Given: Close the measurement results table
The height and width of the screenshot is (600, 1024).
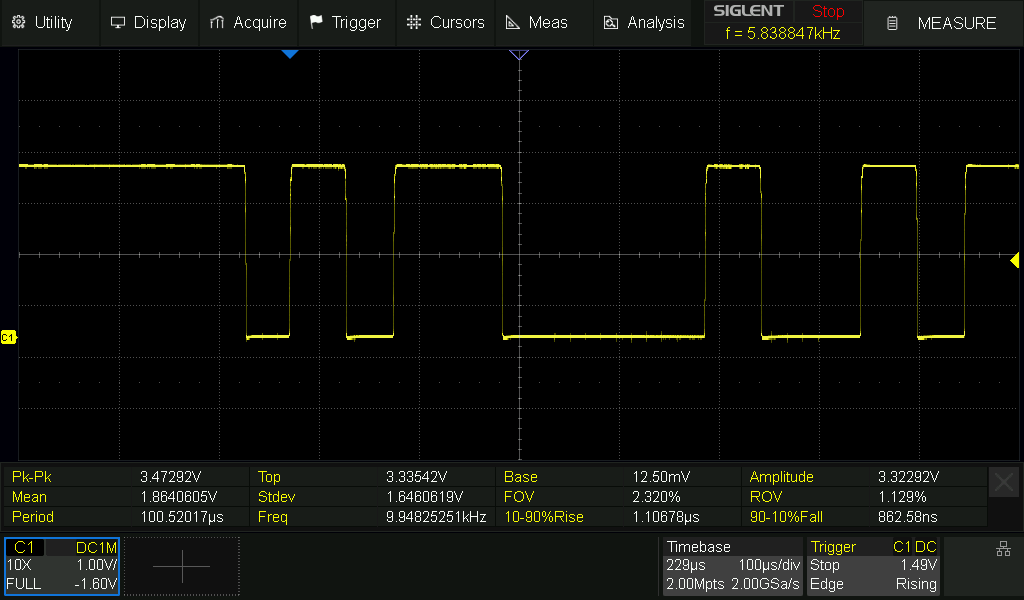Looking at the screenshot, I should [1004, 482].
